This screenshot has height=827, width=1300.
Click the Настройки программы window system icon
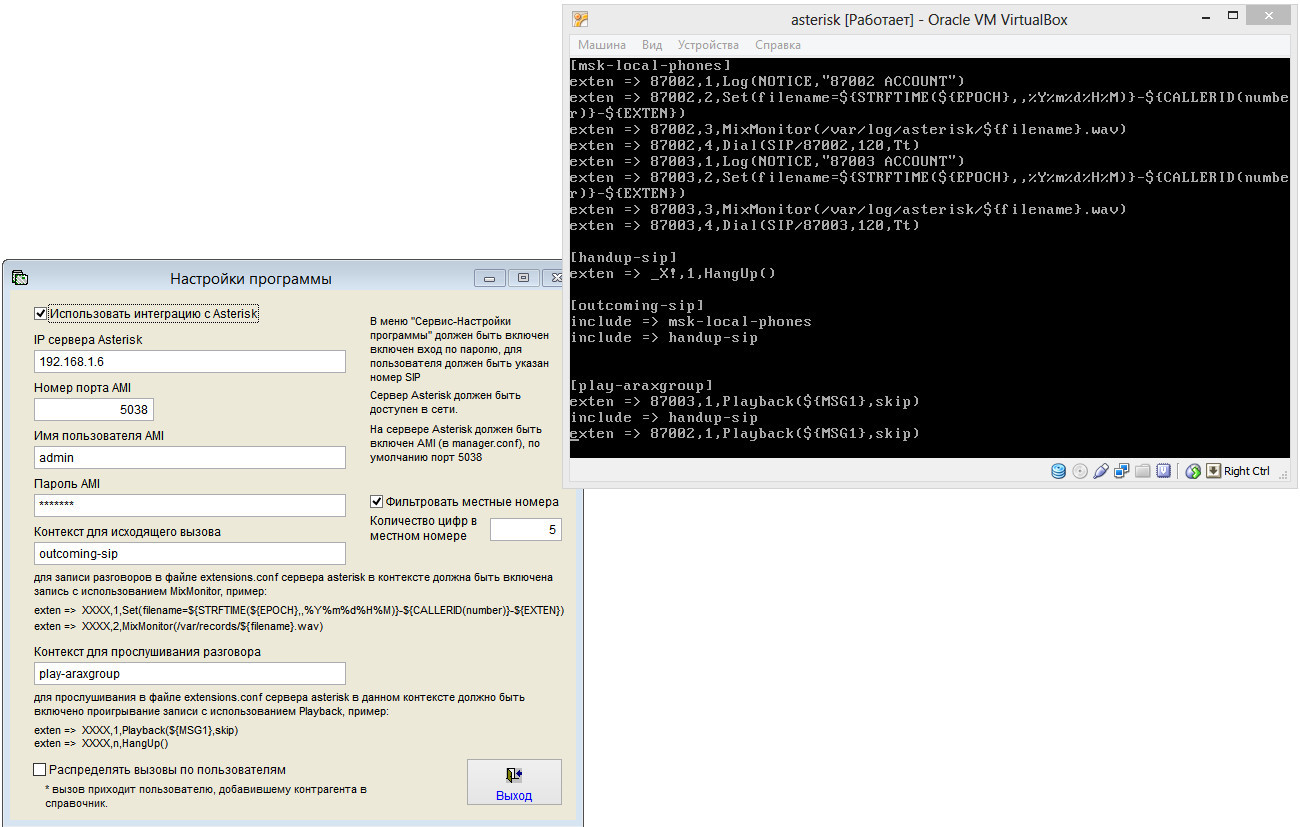19,278
